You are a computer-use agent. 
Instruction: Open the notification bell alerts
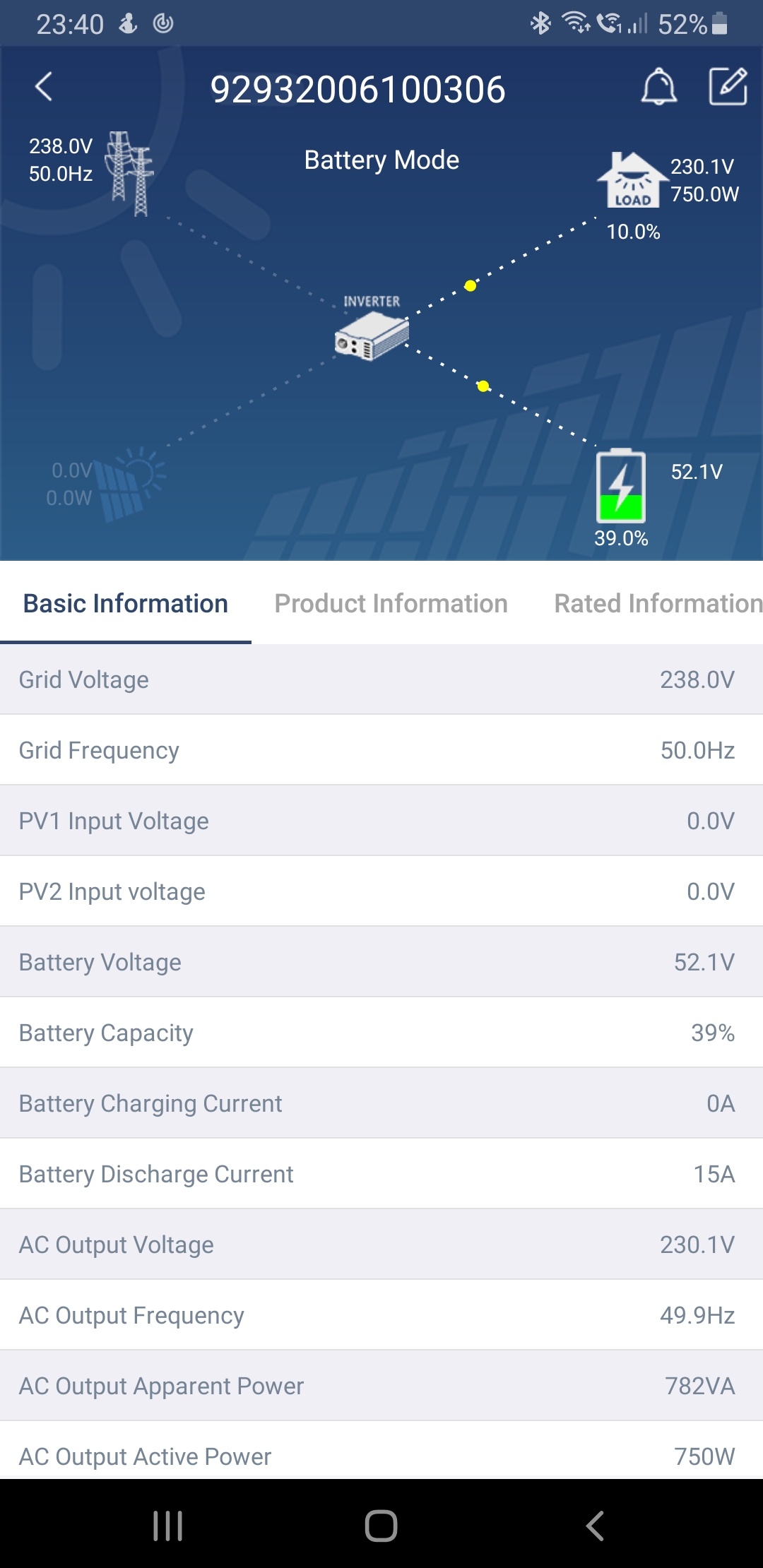(x=658, y=87)
